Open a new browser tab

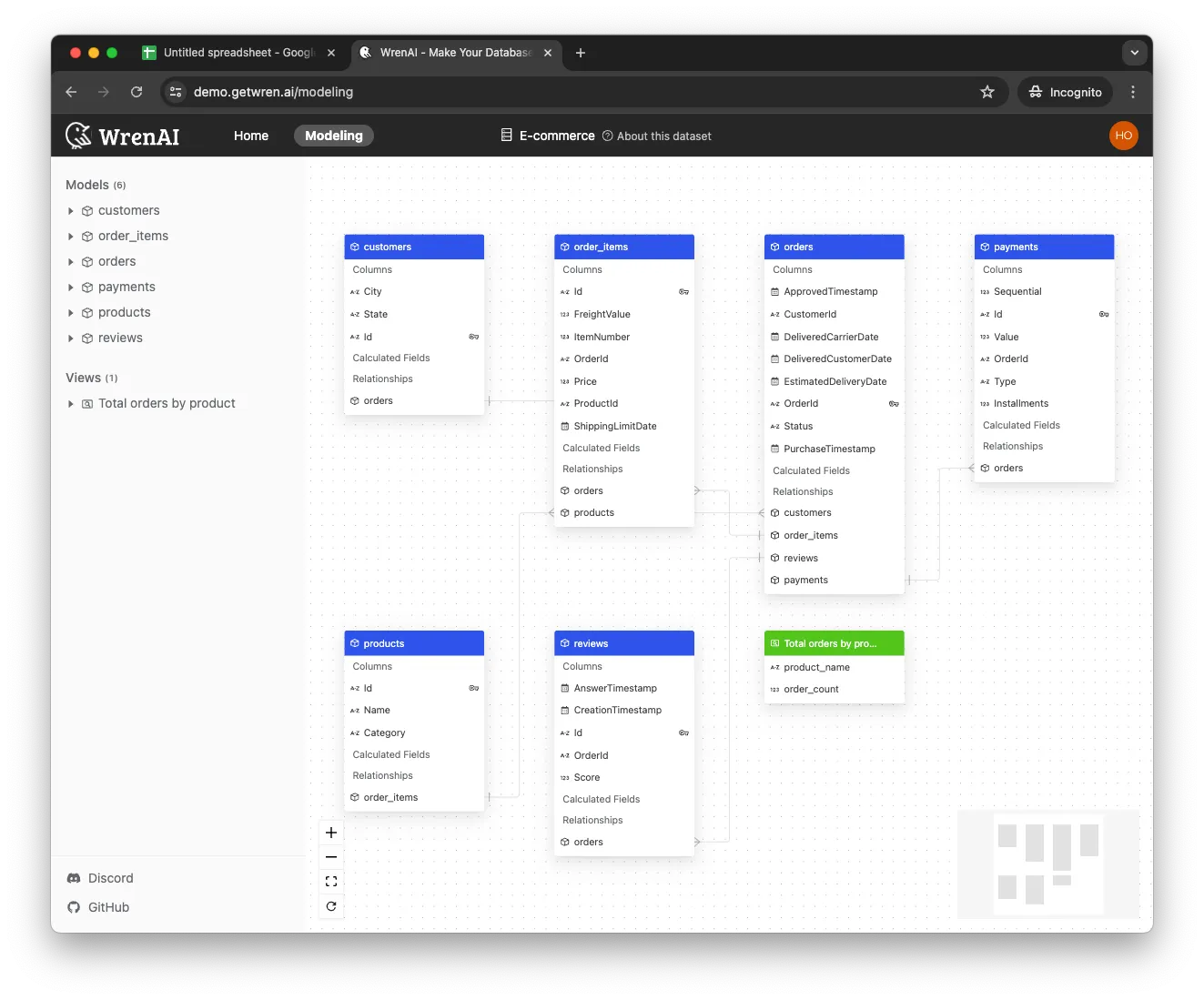point(581,53)
